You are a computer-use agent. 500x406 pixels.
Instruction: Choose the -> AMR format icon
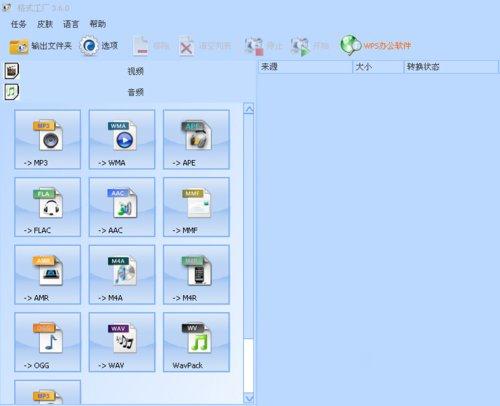(x=48, y=275)
